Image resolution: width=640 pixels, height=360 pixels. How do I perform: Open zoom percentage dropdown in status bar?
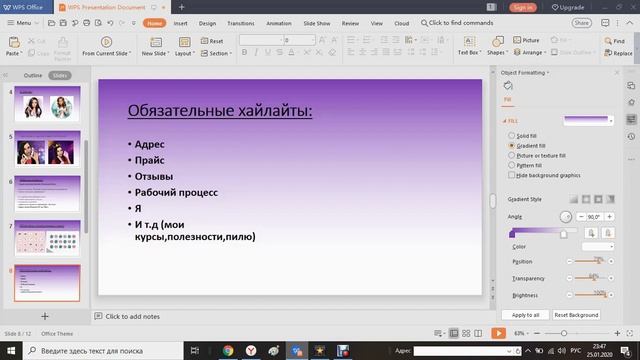pos(521,333)
